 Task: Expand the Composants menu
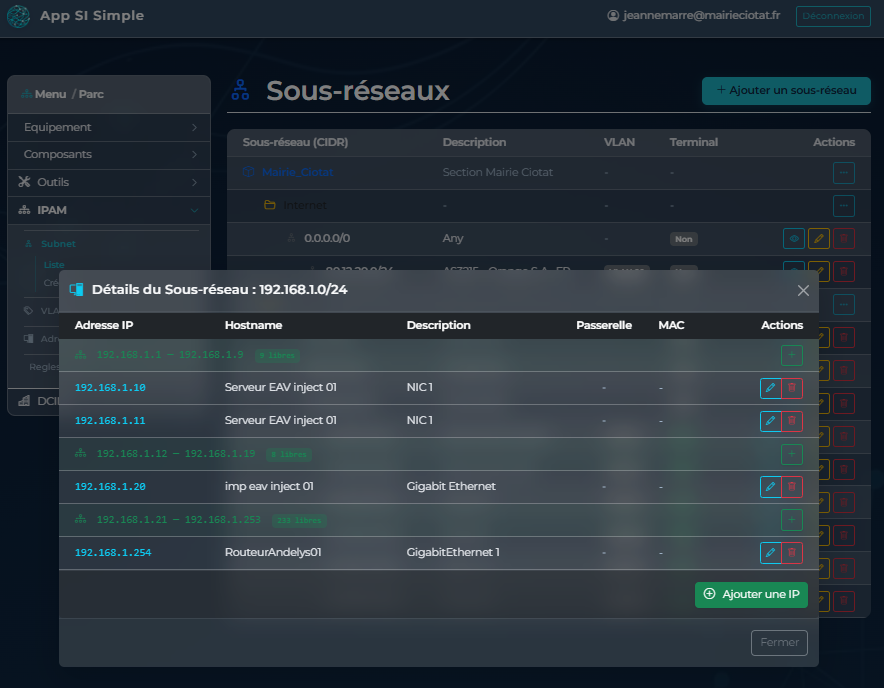pyautogui.click(x=109, y=155)
